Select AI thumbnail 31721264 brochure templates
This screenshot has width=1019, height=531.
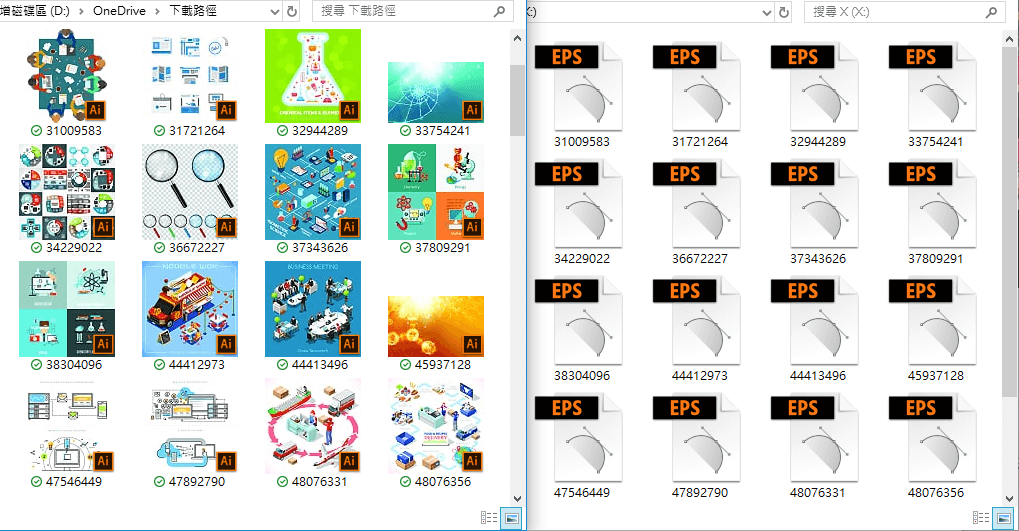tap(190, 75)
